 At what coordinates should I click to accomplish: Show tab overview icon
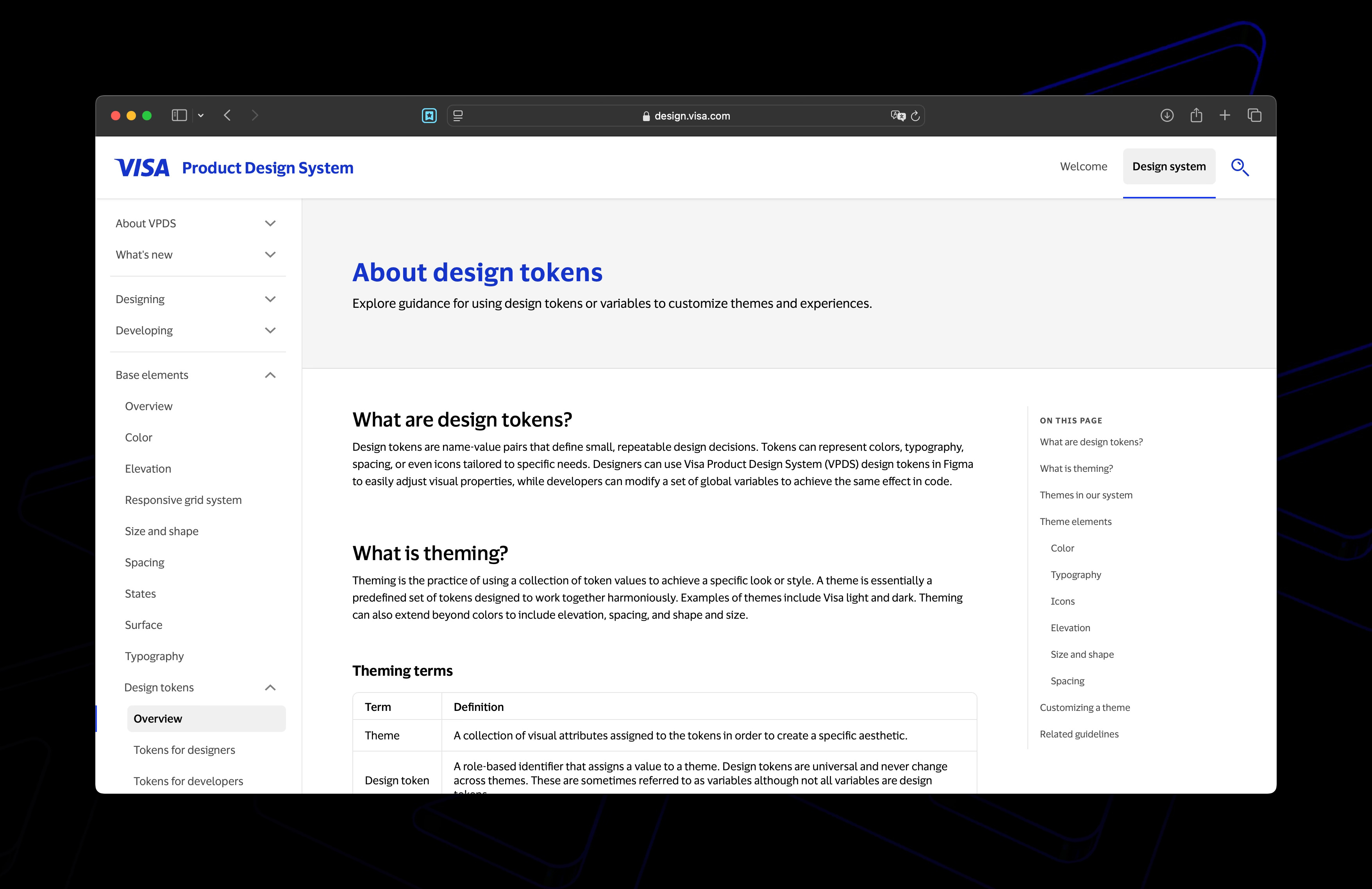pyautogui.click(x=1254, y=115)
